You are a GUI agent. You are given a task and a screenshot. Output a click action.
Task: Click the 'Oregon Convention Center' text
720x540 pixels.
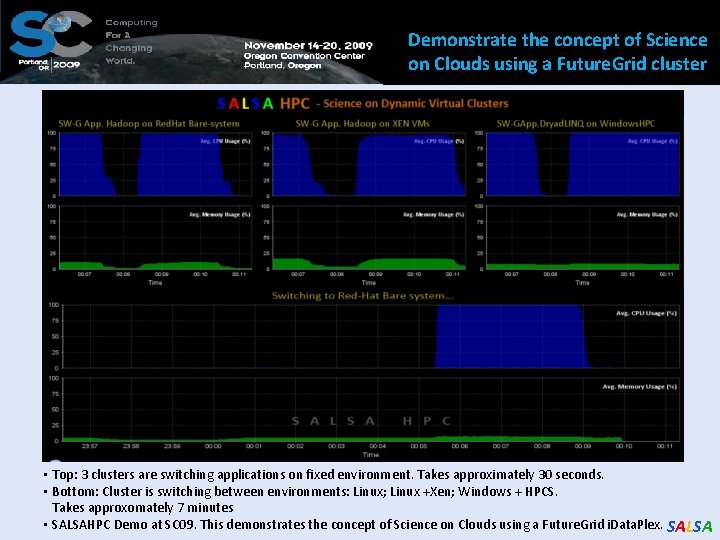[304, 56]
